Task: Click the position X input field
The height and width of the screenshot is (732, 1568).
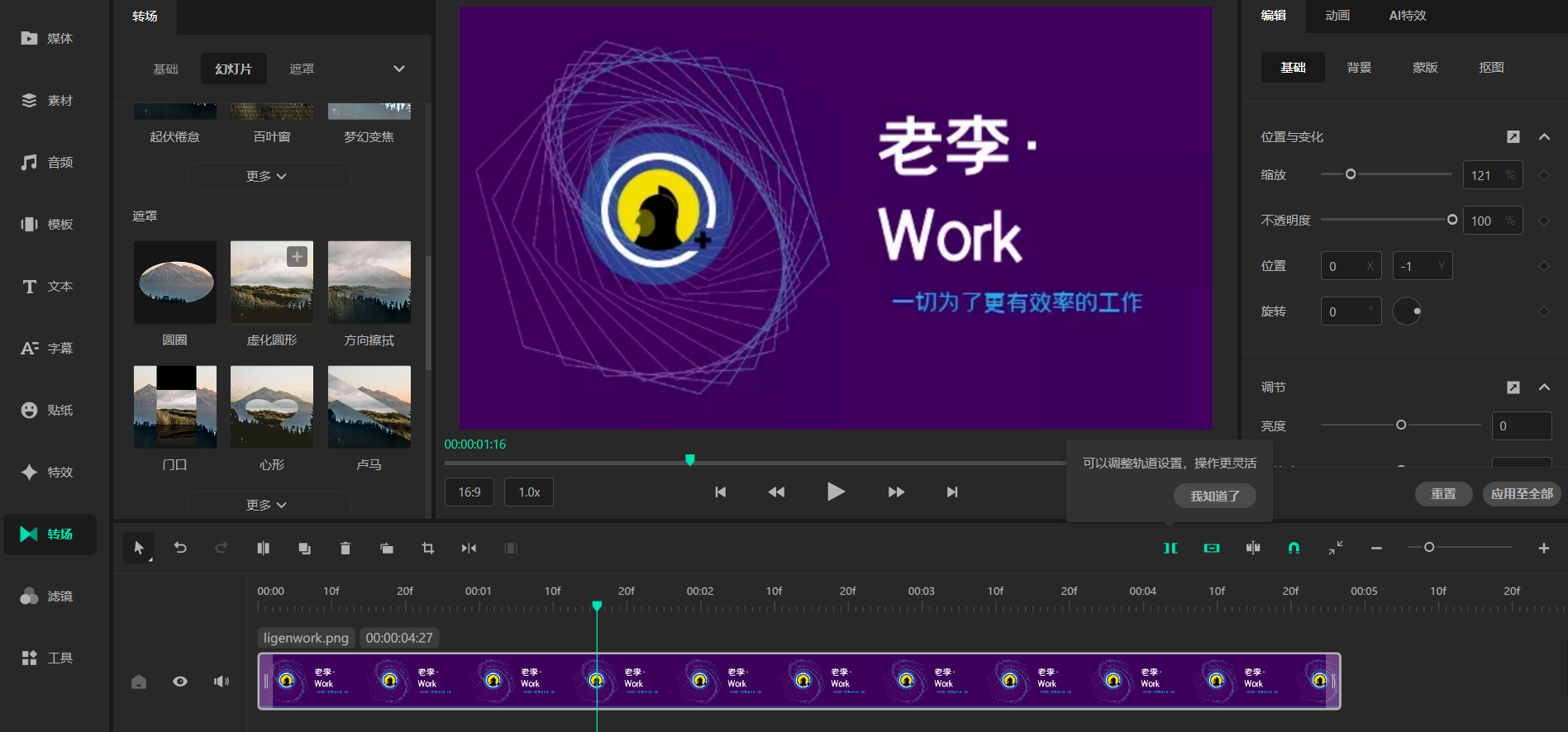Action: click(1351, 266)
